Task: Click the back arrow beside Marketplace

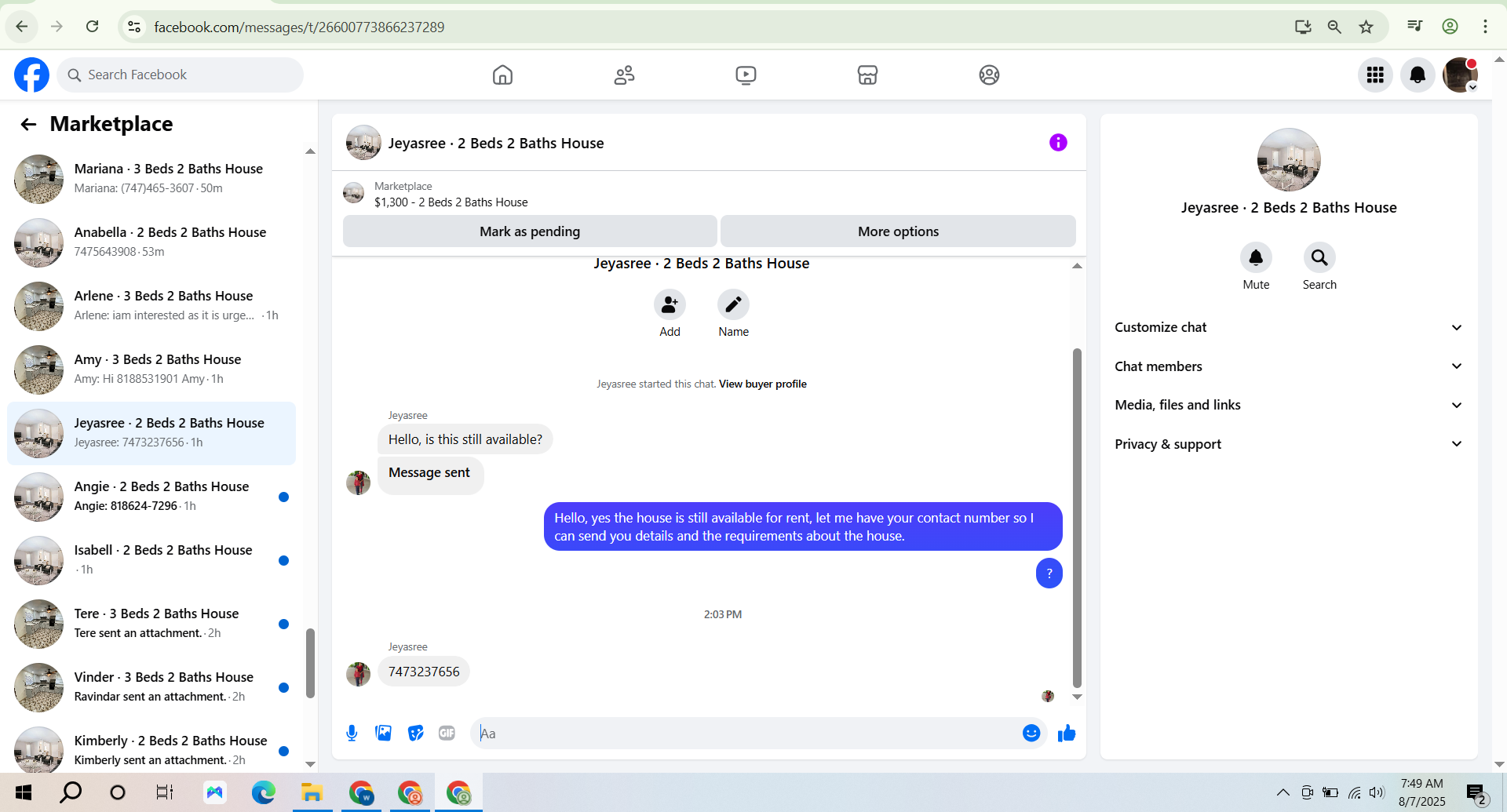Action: (x=28, y=124)
